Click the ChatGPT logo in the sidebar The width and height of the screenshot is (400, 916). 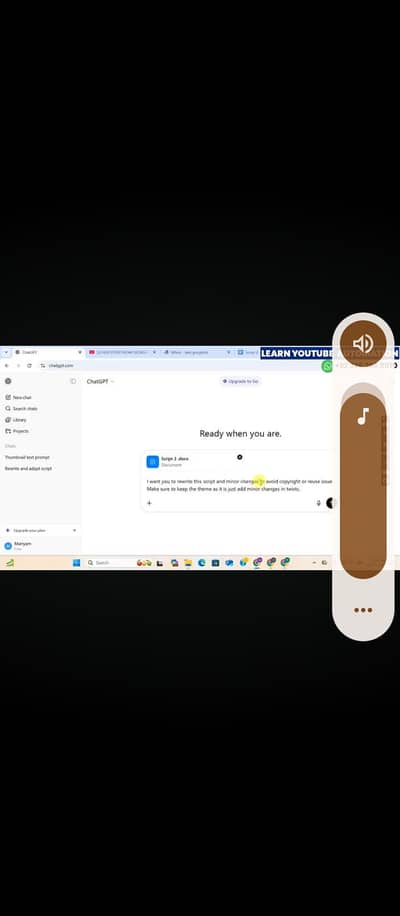coord(8,381)
